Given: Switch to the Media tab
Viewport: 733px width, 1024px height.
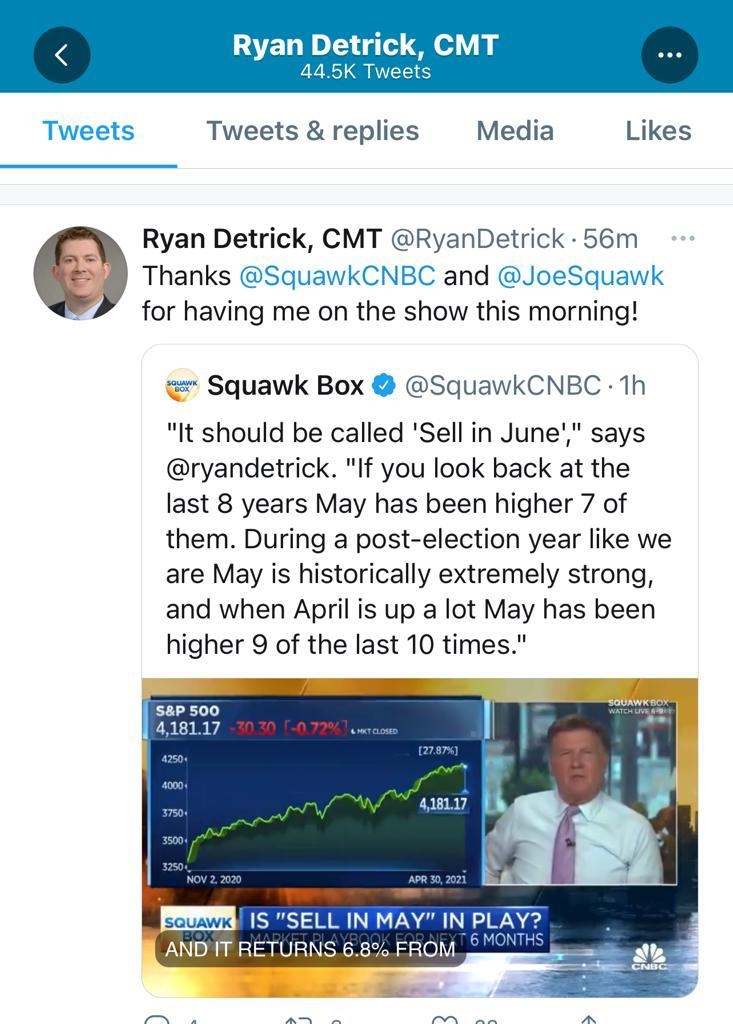Looking at the screenshot, I should [515, 130].
